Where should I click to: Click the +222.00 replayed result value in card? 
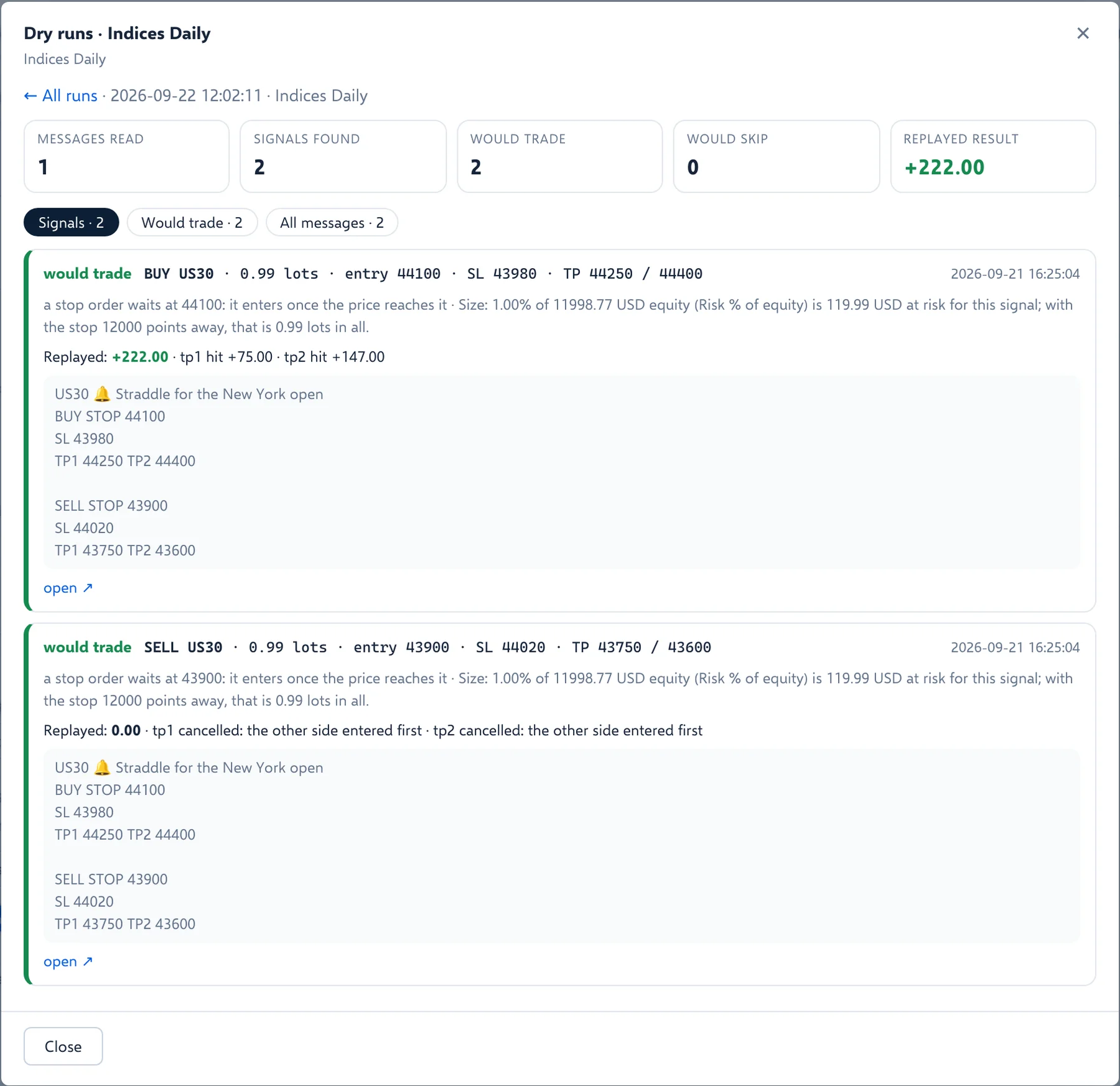click(944, 167)
